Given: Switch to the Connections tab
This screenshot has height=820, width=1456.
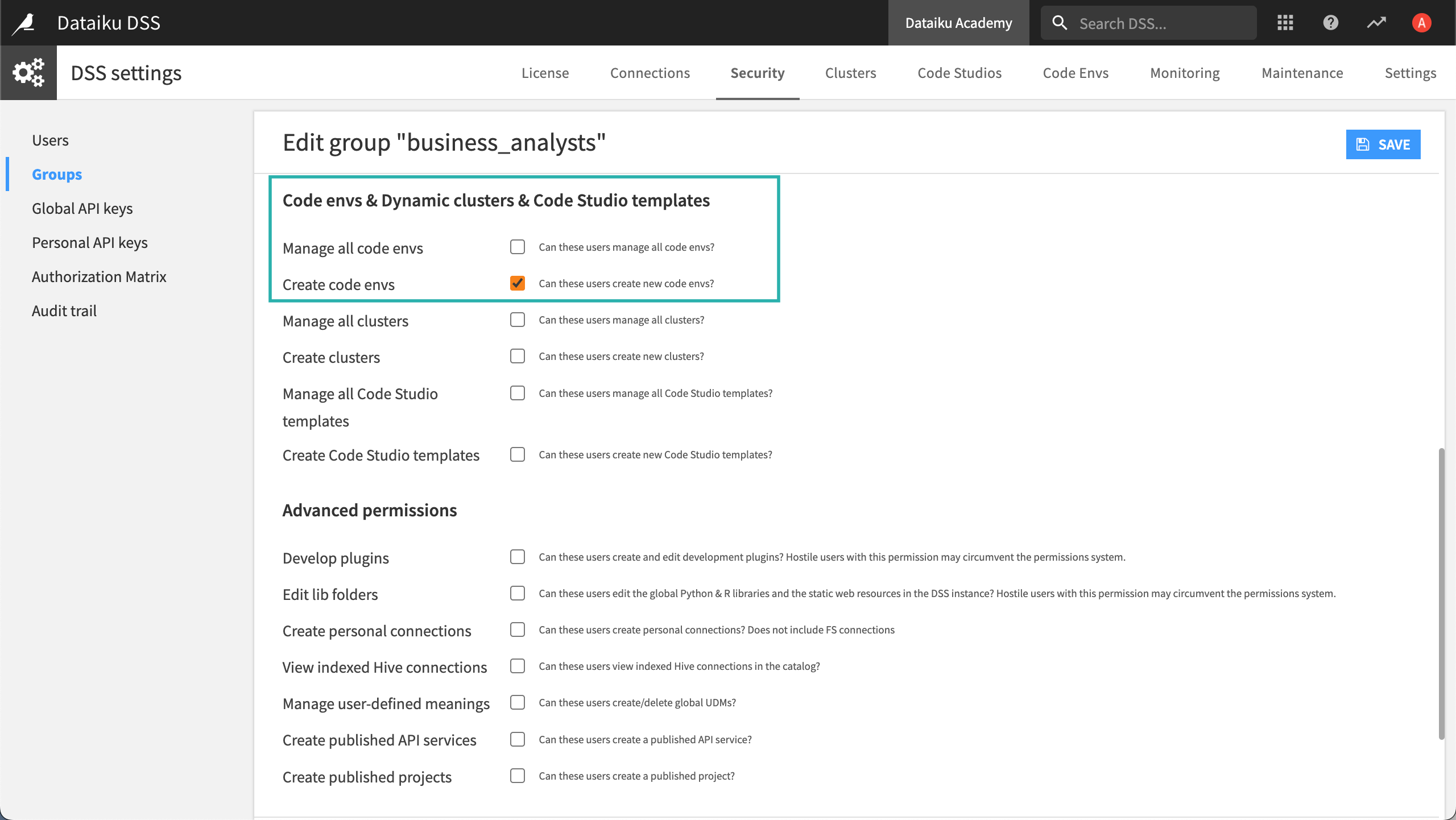Looking at the screenshot, I should click(650, 73).
